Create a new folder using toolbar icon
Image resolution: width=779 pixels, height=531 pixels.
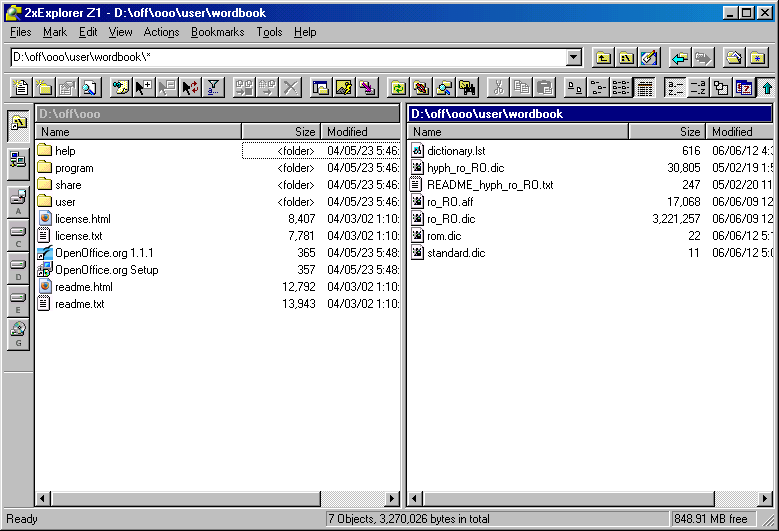pos(44,88)
